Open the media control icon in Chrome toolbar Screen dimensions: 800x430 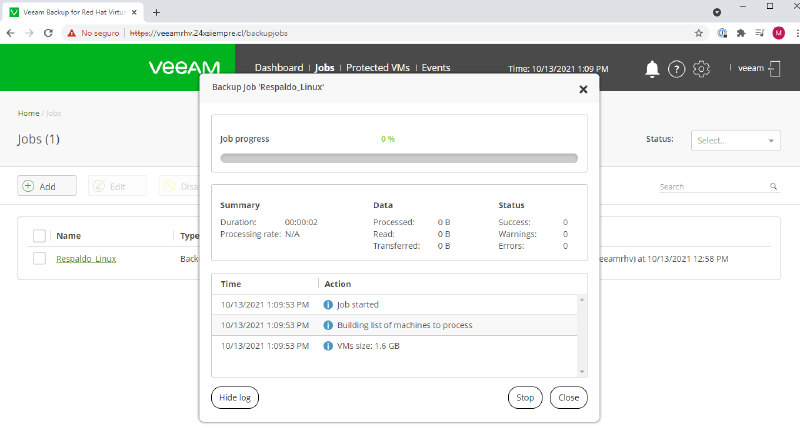point(760,33)
